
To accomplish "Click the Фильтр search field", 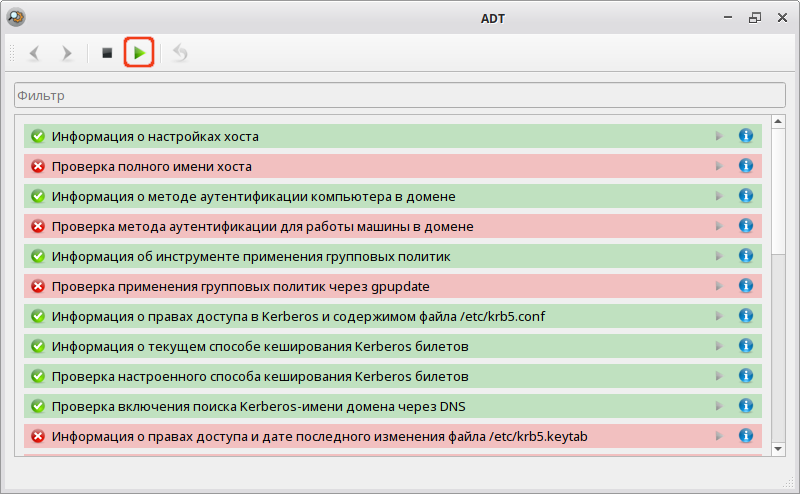I will (x=400, y=96).
